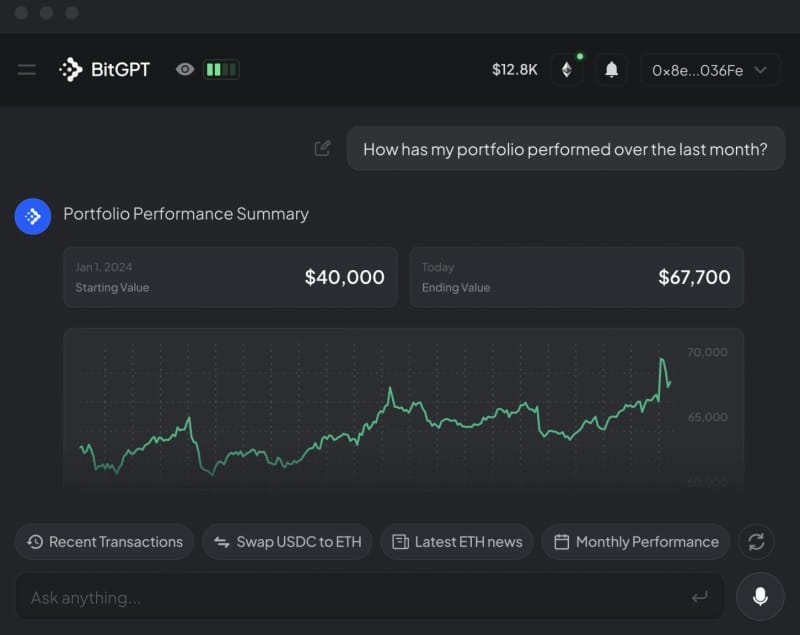Open notifications via the bell icon
Screen dimensions: 800x635
click(611, 69)
